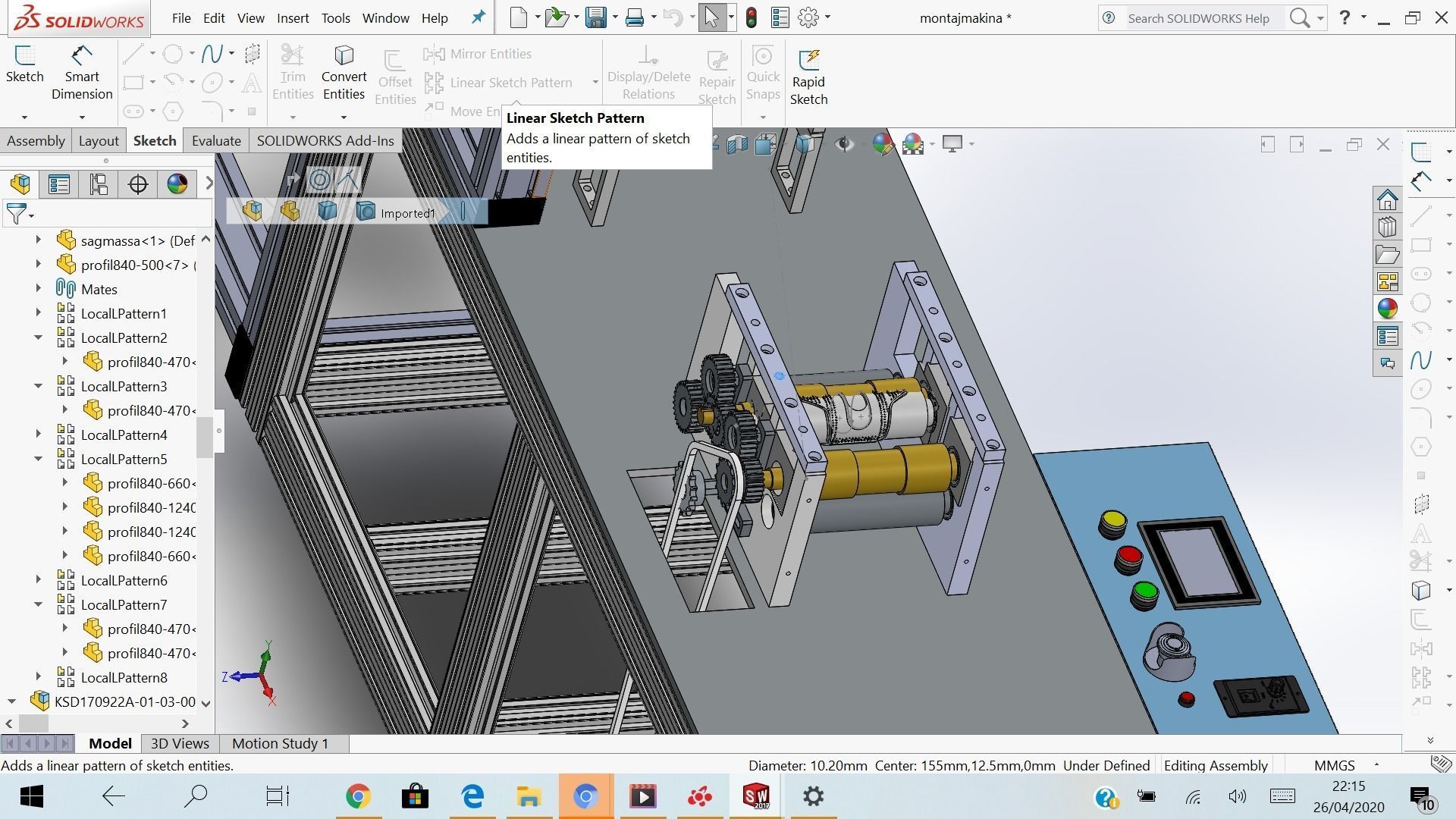Click the Quick Snaps icon
The image size is (1456, 819).
pyautogui.click(x=763, y=73)
